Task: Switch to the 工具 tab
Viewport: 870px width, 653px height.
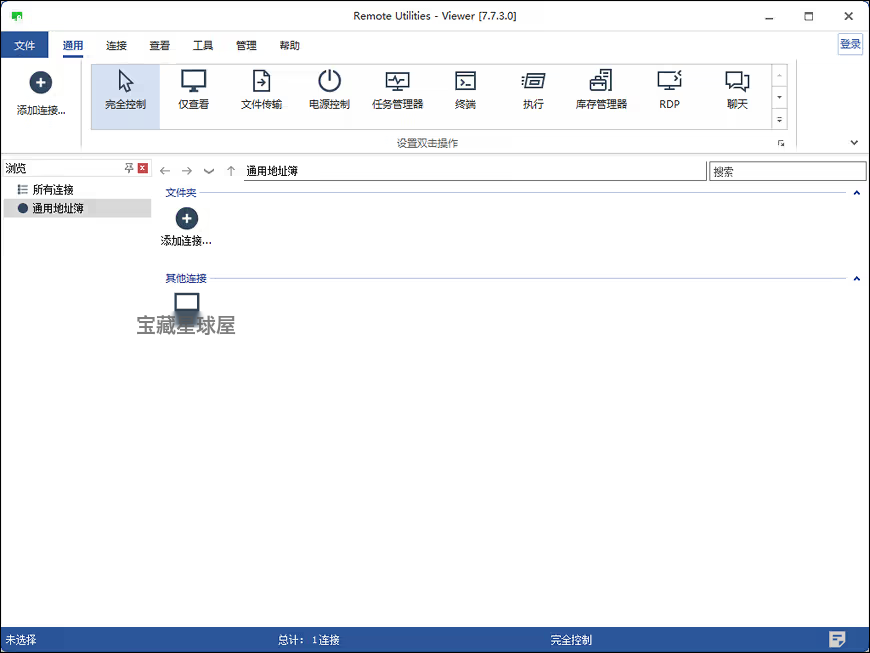Action: (x=203, y=45)
